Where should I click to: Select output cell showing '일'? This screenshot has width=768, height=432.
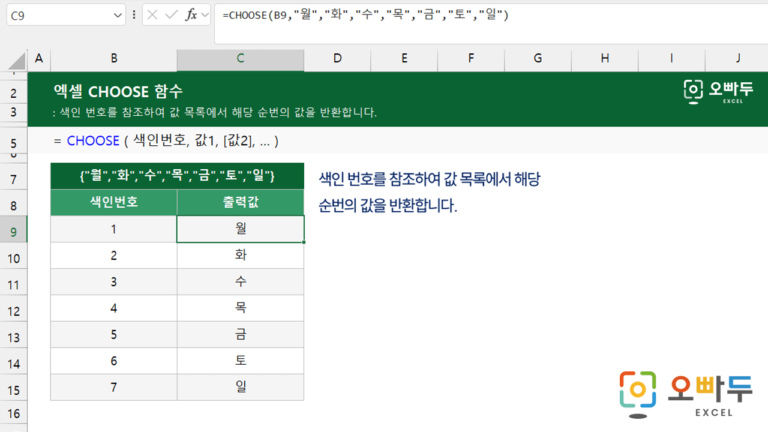click(x=240, y=388)
